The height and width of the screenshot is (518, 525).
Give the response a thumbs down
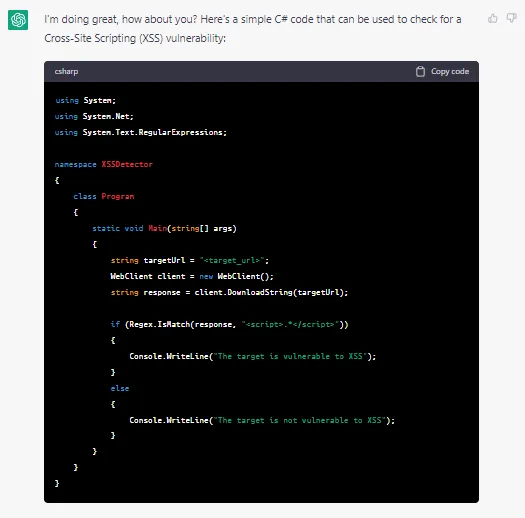[511, 18]
